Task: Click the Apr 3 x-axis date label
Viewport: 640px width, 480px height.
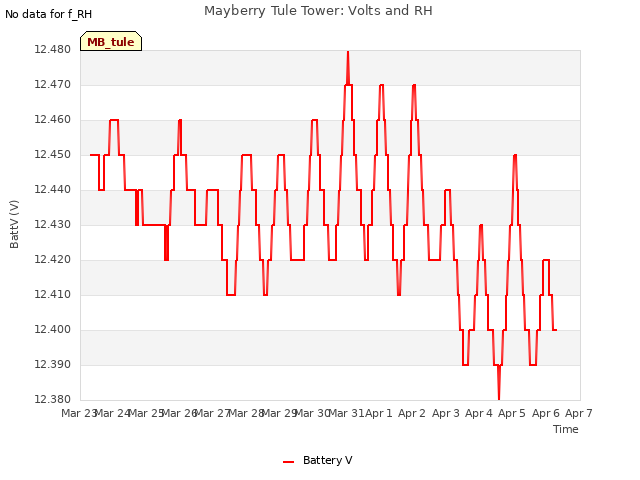Action: [446, 413]
